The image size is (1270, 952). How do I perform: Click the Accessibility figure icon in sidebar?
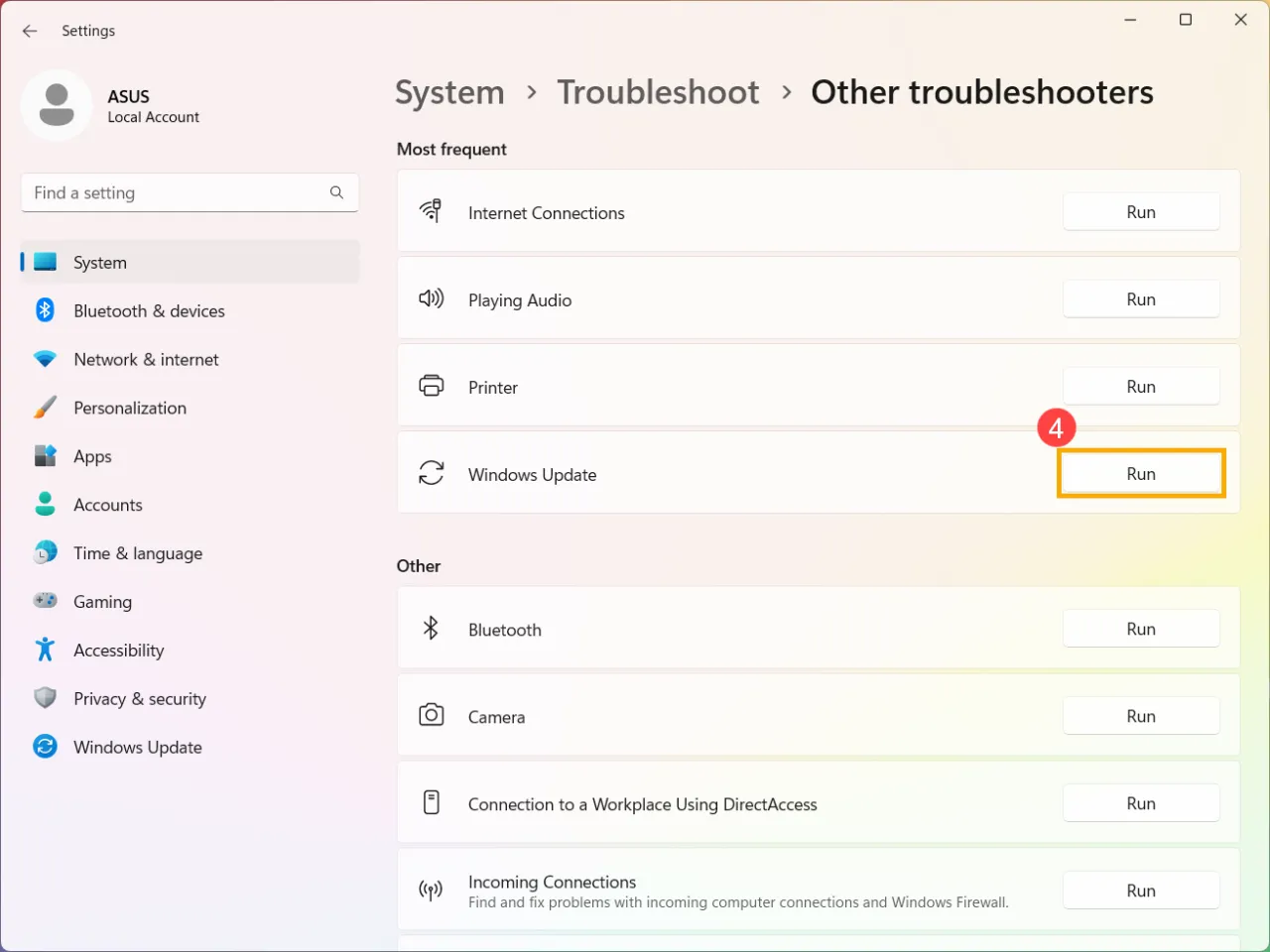tap(45, 651)
